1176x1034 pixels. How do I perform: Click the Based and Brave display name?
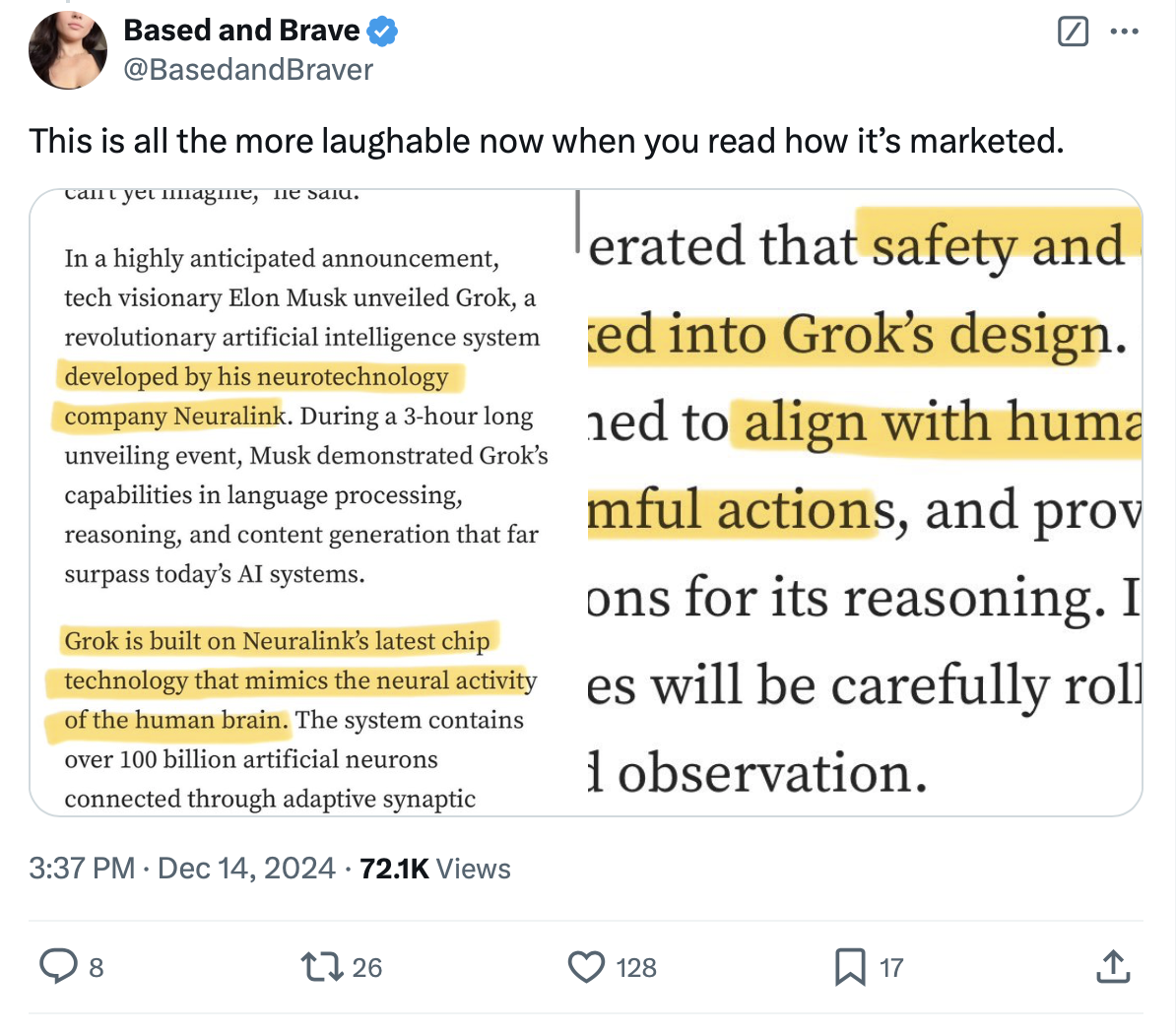tap(241, 31)
